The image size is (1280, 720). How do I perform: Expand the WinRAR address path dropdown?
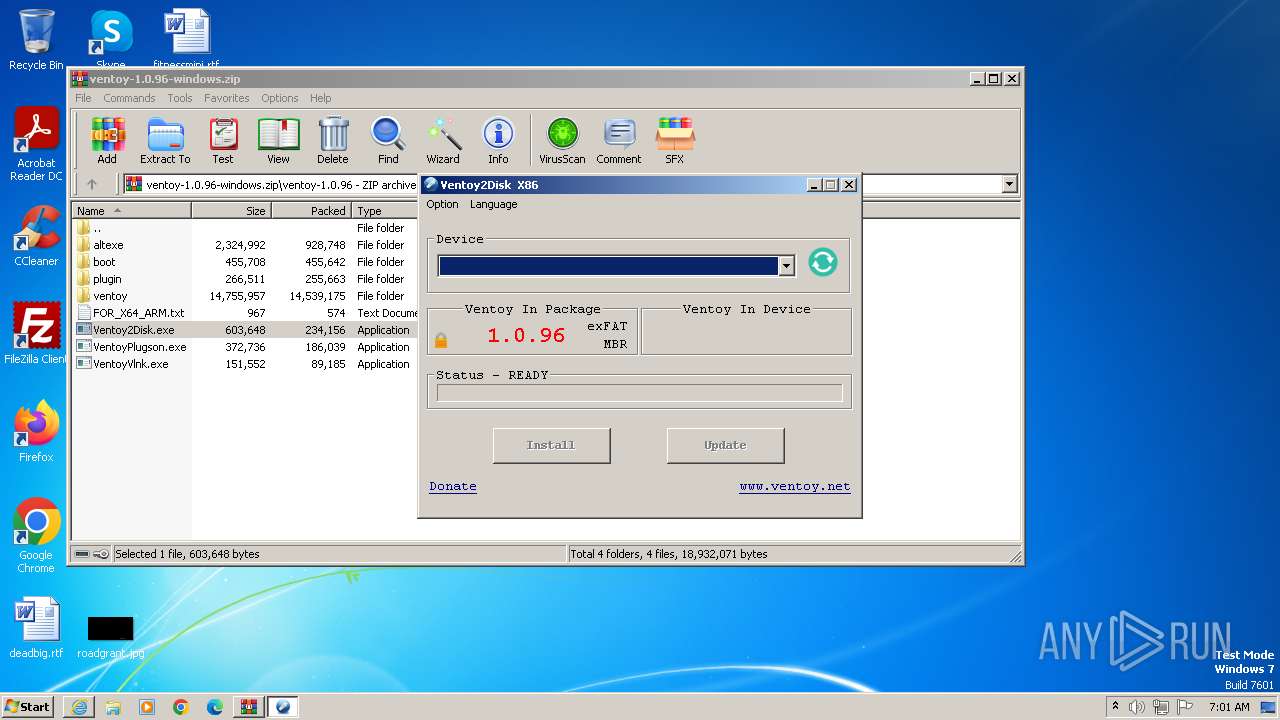point(1009,184)
